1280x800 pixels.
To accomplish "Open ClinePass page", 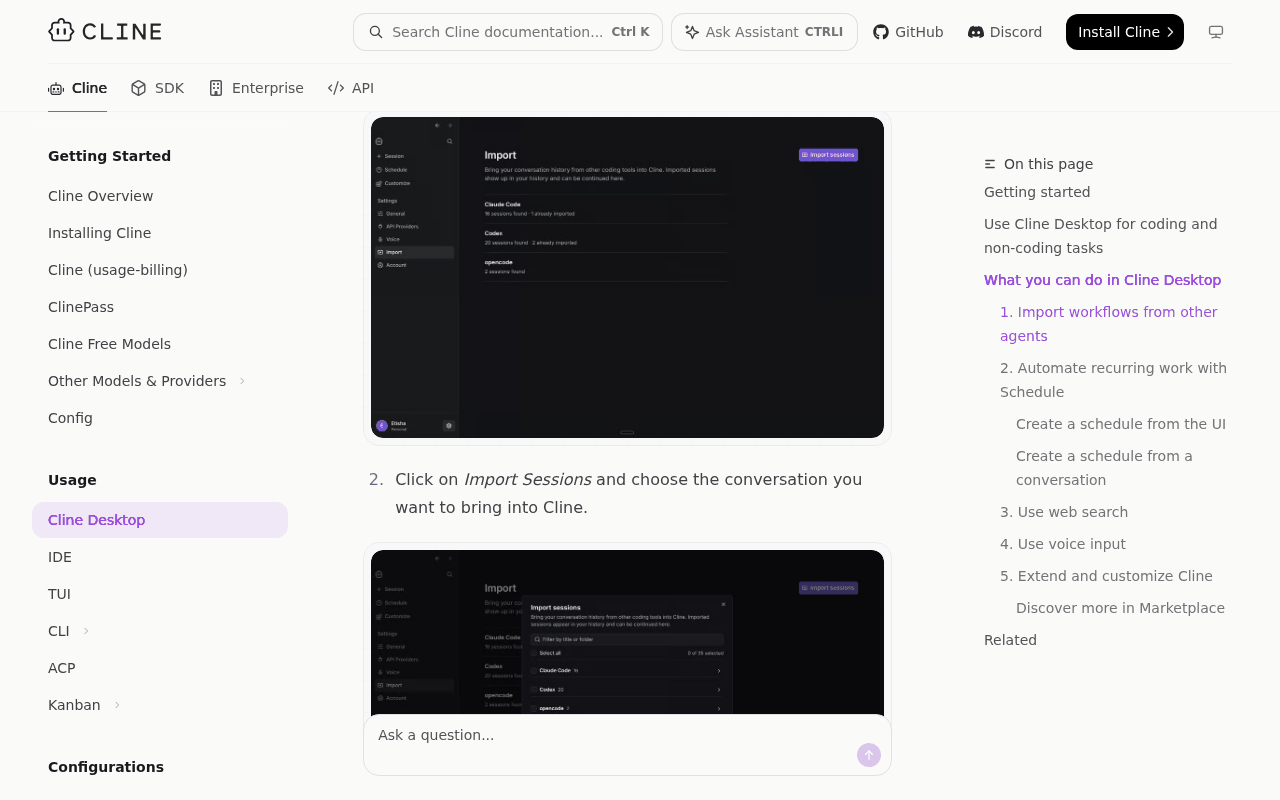I will point(160,307).
